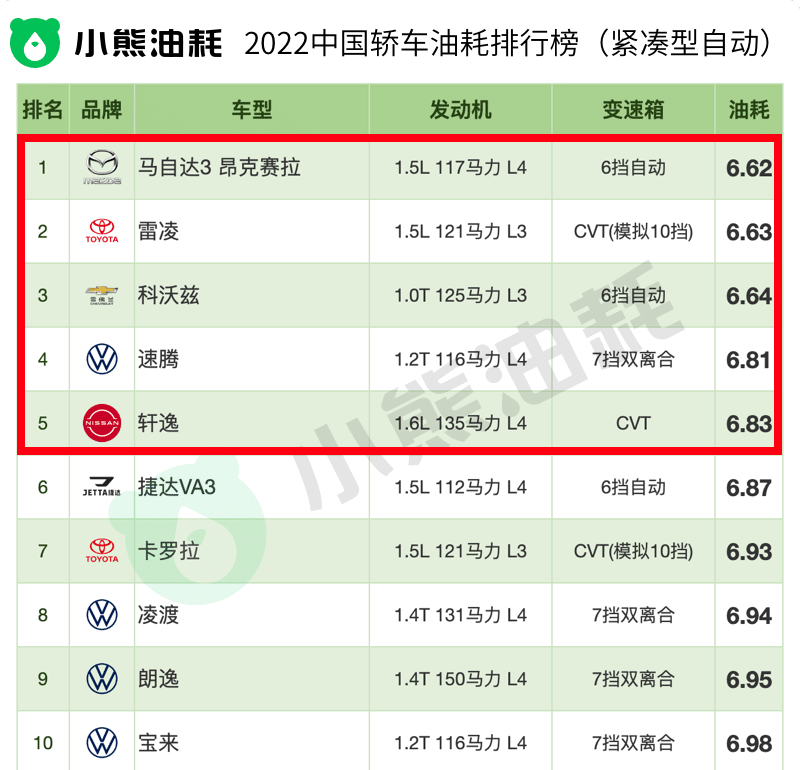Select the 变速箱 column header
Screen dimensions: 800x770
[633, 110]
